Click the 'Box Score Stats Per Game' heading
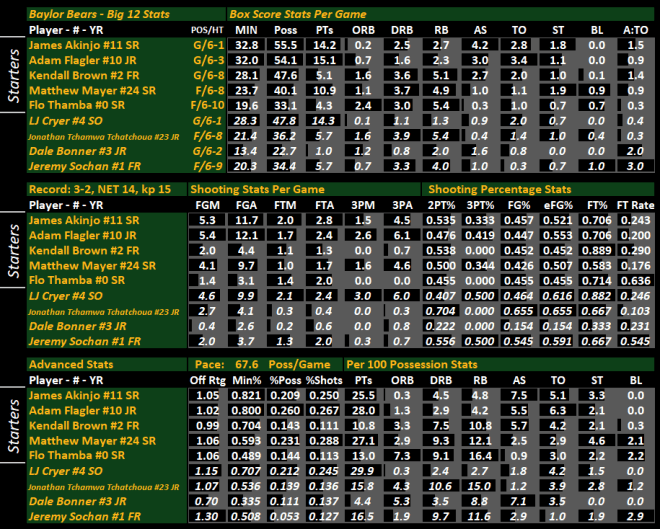This screenshot has width=660, height=529. click(298, 14)
